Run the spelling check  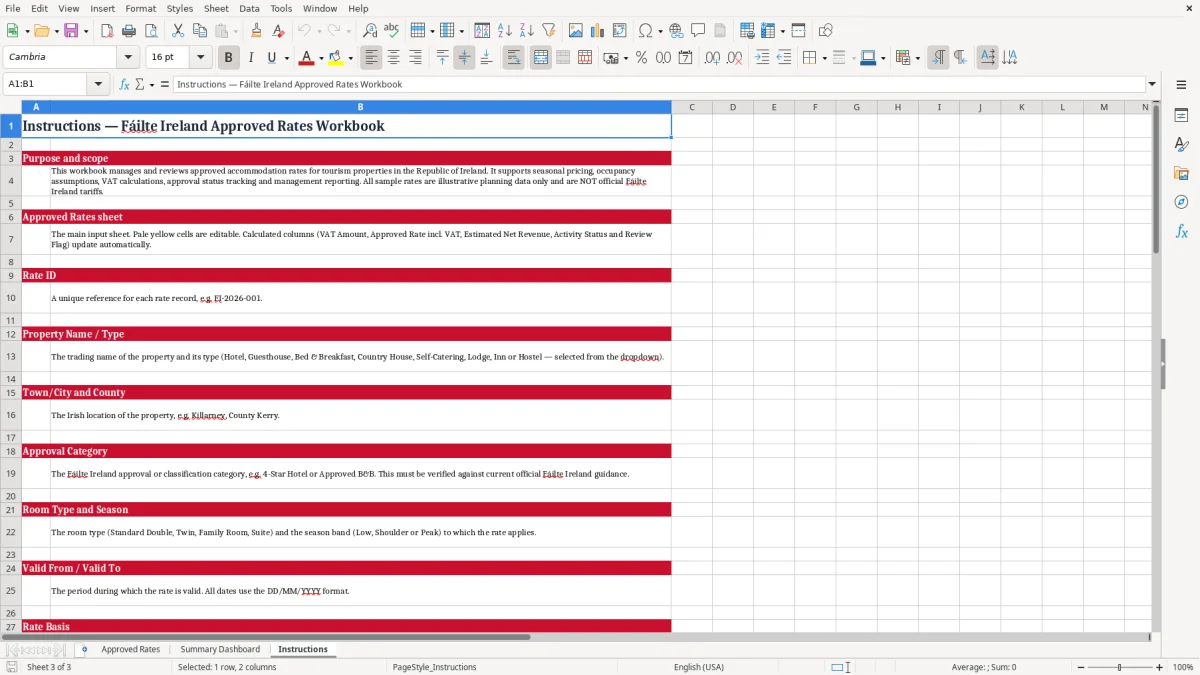pyautogui.click(x=392, y=31)
